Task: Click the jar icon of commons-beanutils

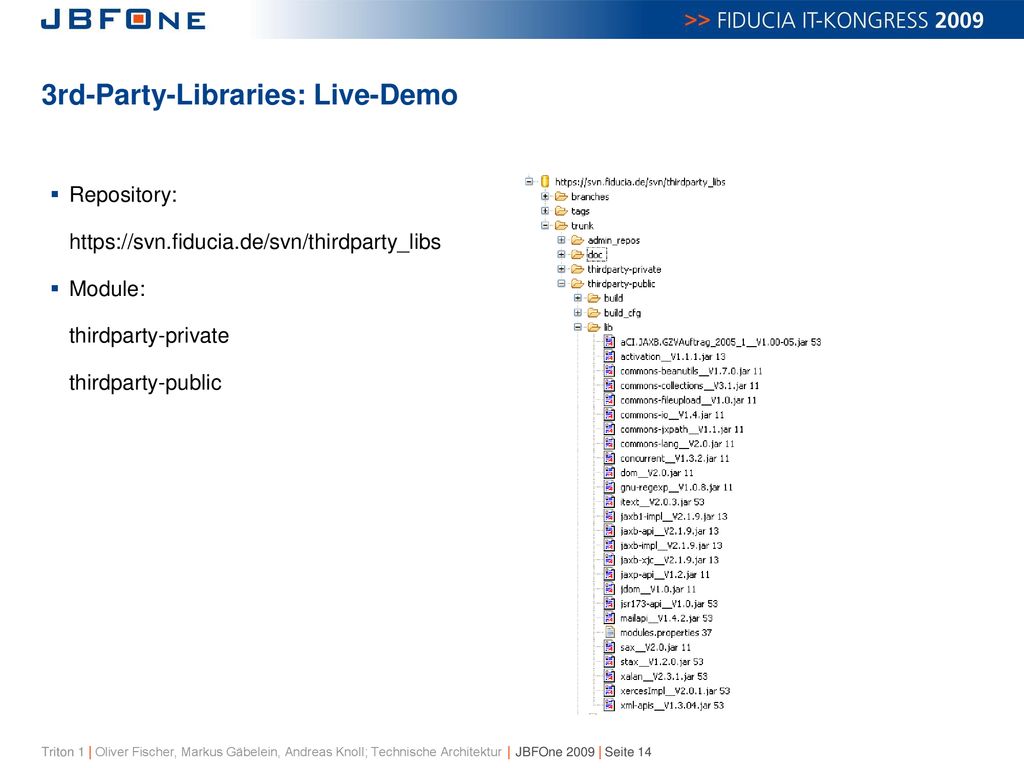Action: pyautogui.click(x=609, y=371)
